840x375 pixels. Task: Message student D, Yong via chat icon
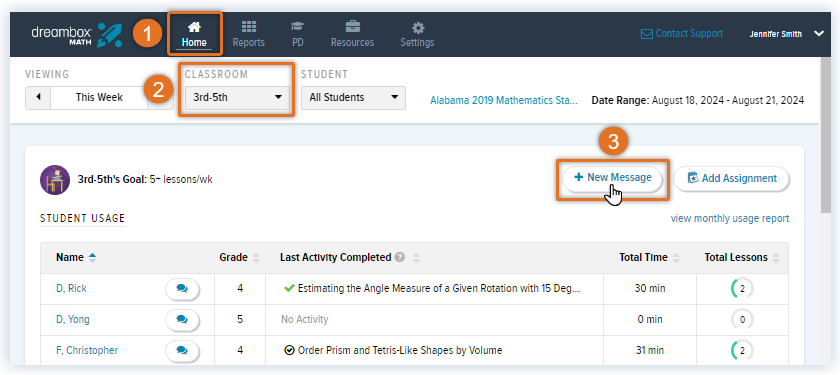tap(182, 319)
